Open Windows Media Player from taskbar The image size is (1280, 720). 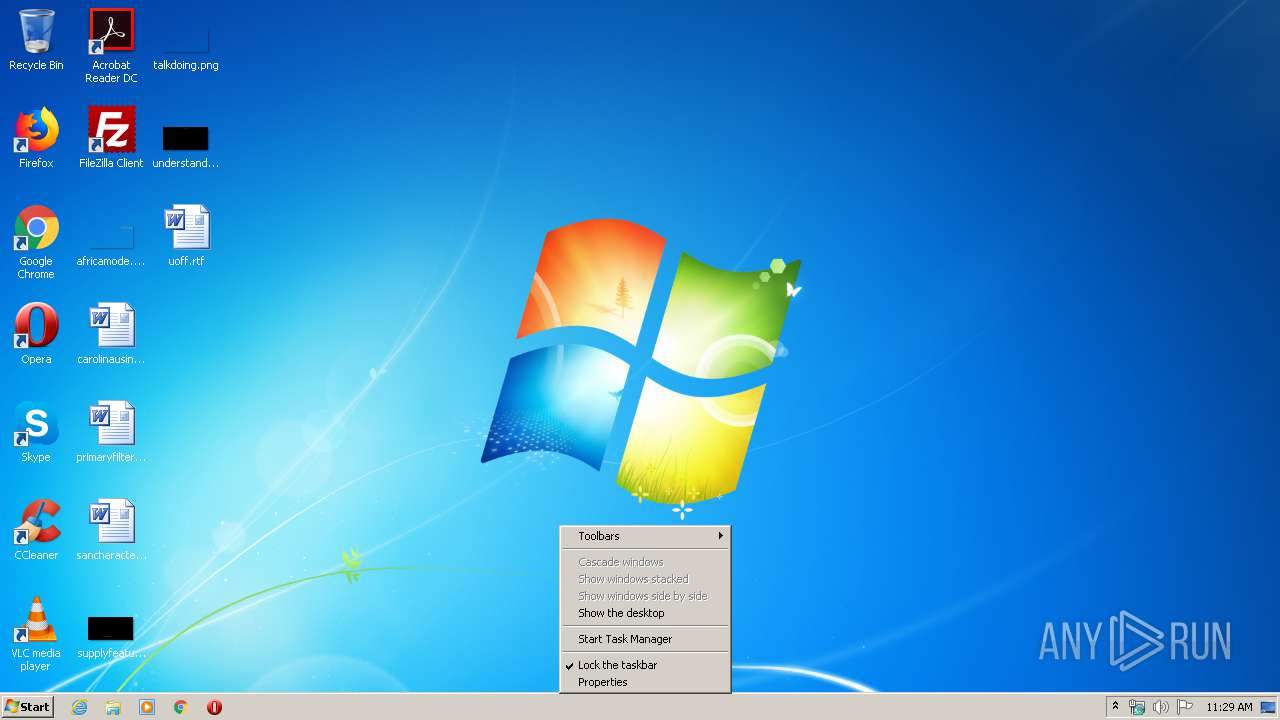(x=147, y=707)
